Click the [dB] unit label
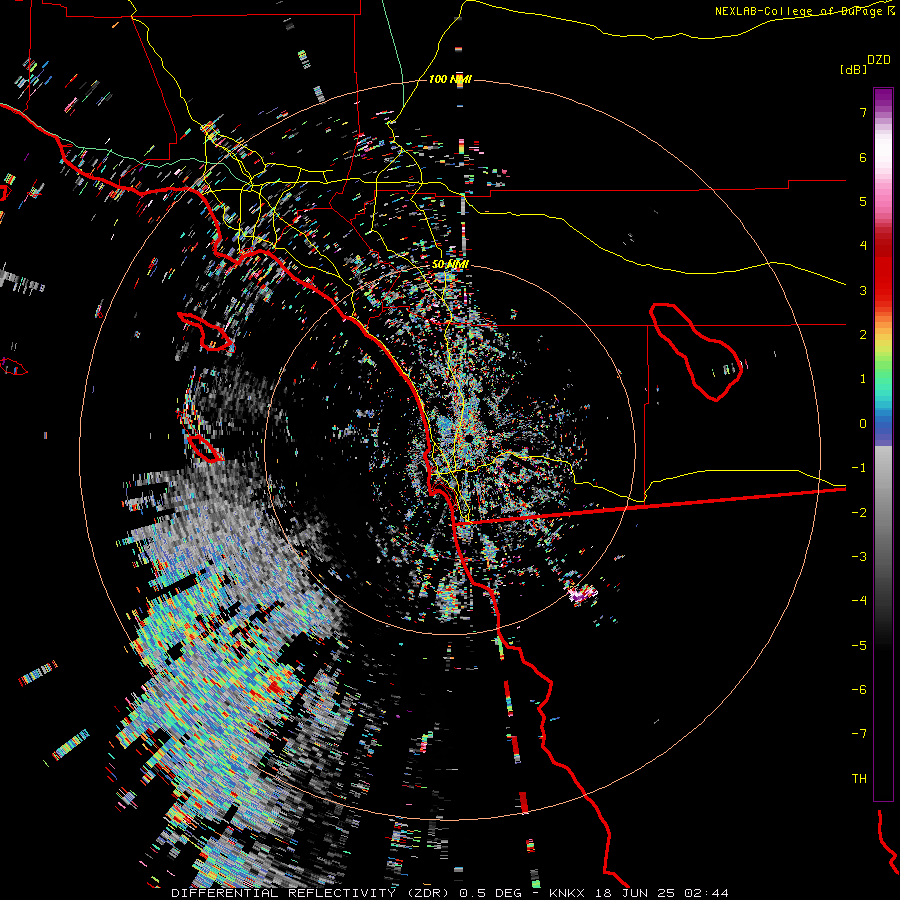The width and height of the screenshot is (900, 900). 853,69
